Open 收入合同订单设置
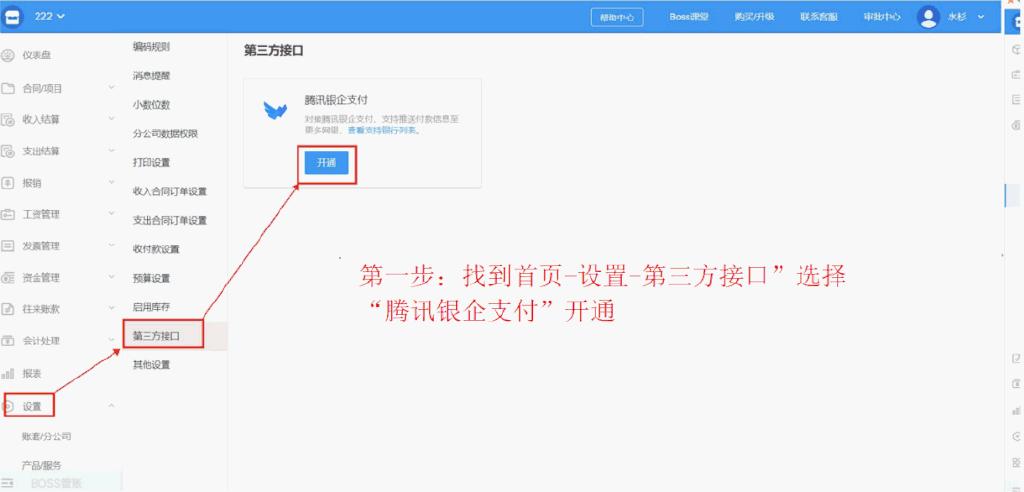Screen dimensions: 1024x492 (170, 191)
